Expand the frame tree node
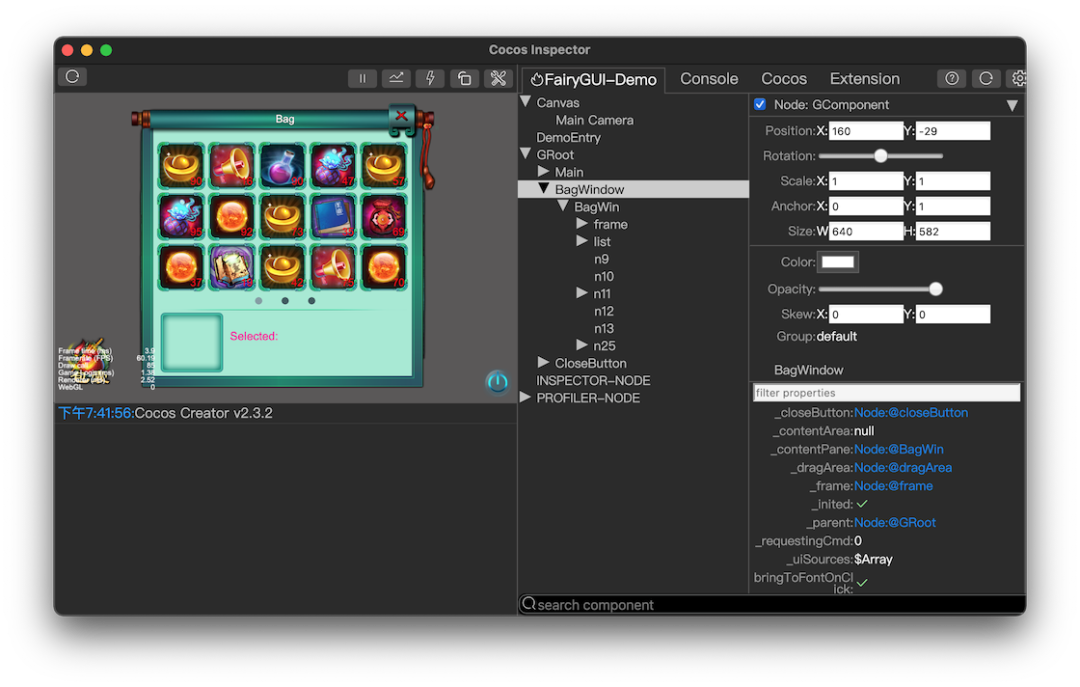The width and height of the screenshot is (1080, 687). 582,223
